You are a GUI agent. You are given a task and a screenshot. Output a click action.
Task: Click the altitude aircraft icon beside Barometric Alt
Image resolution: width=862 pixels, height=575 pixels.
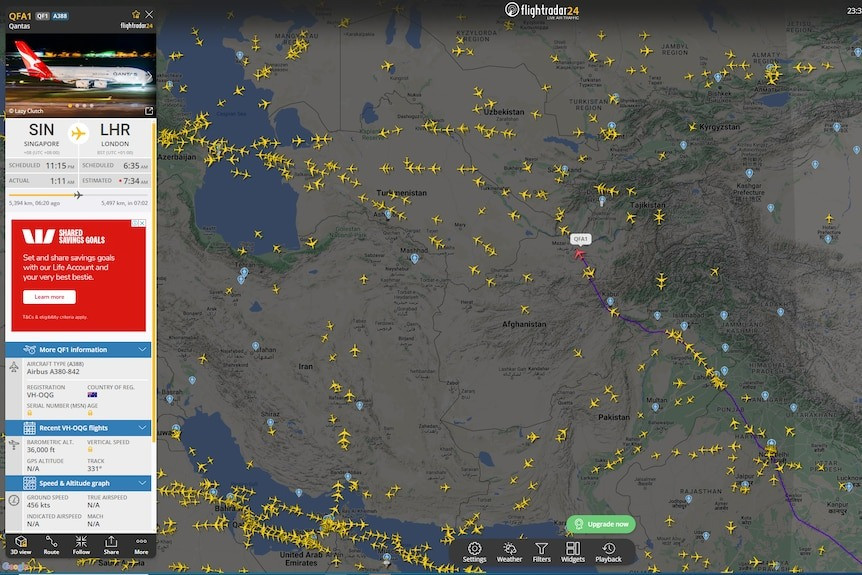14,444
